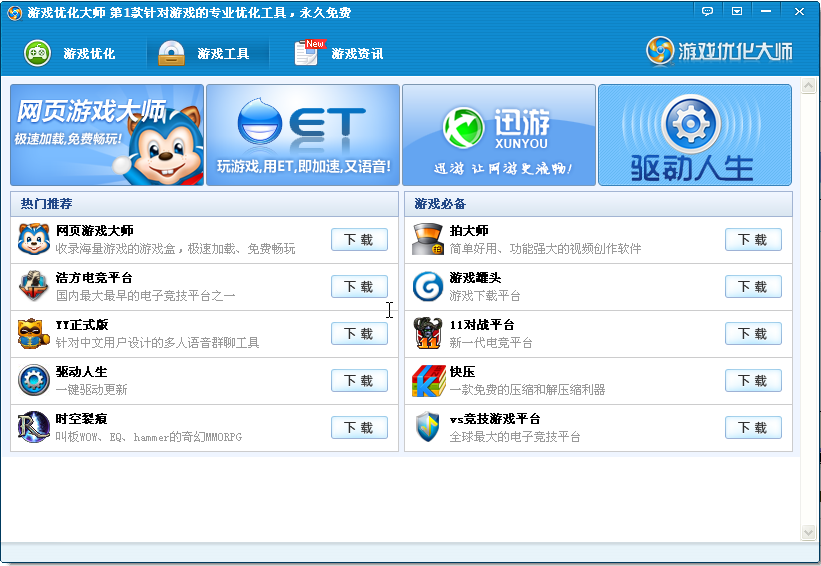Download 时空裂痕
The width and height of the screenshot is (821, 566).
[x=359, y=428]
